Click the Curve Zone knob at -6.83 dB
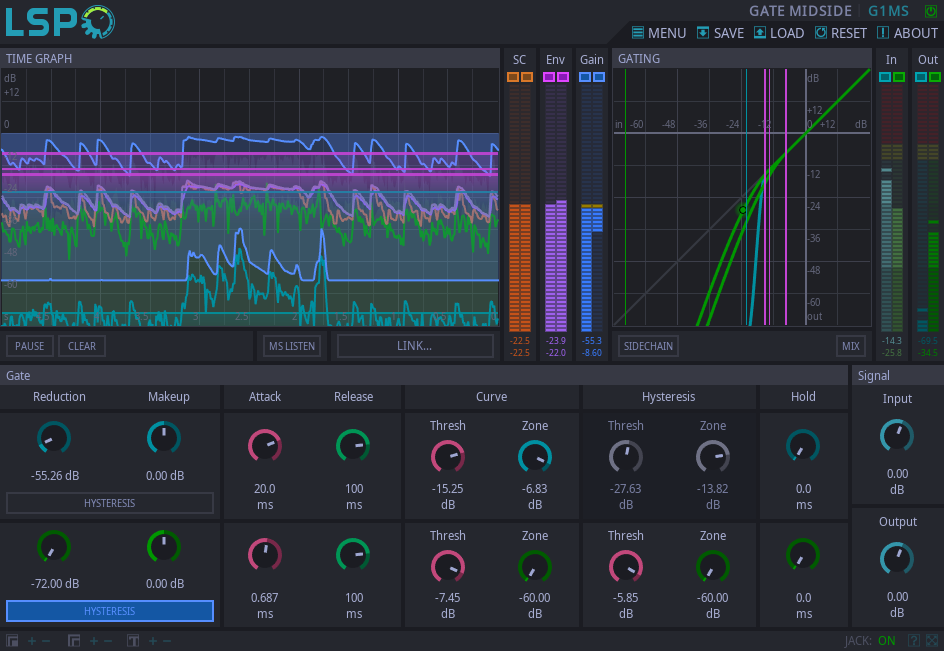This screenshot has height=651, width=944. tap(535, 457)
